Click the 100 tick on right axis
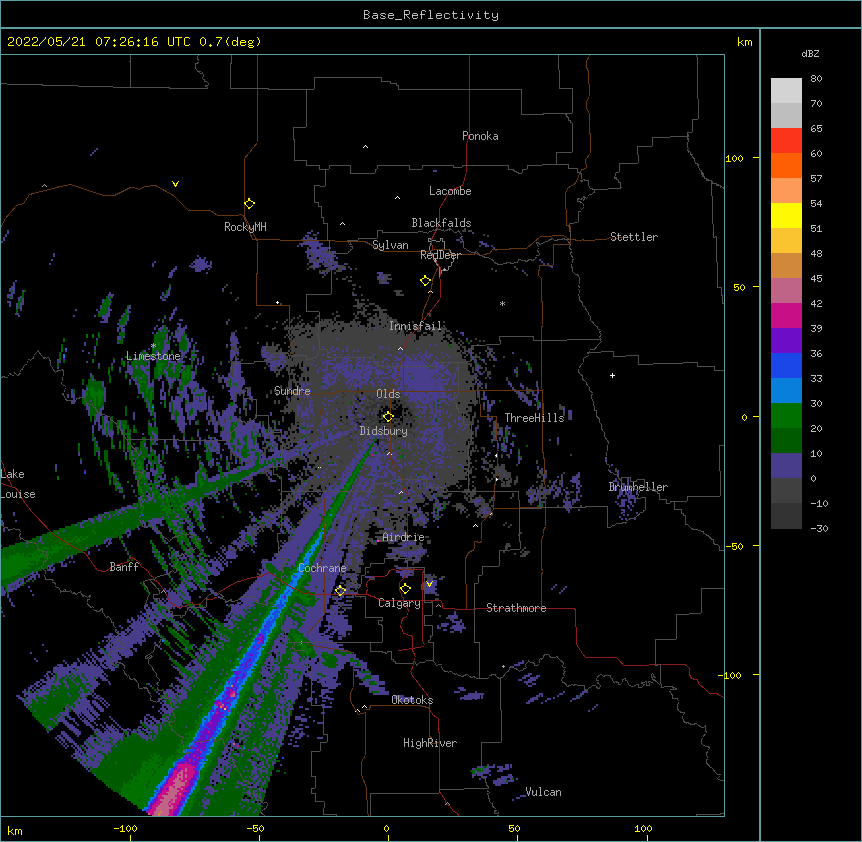 (x=734, y=158)
